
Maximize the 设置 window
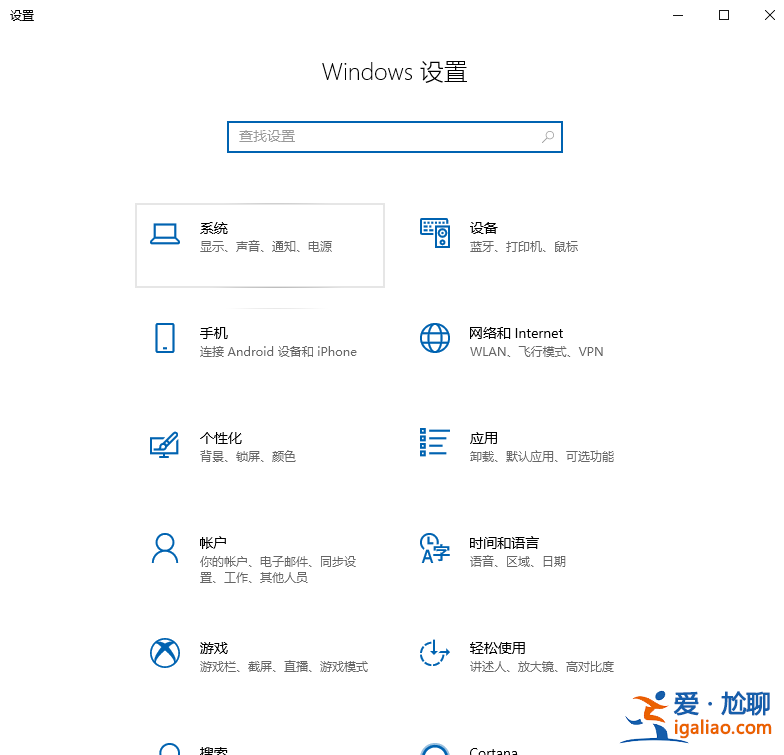click(724, 16)
